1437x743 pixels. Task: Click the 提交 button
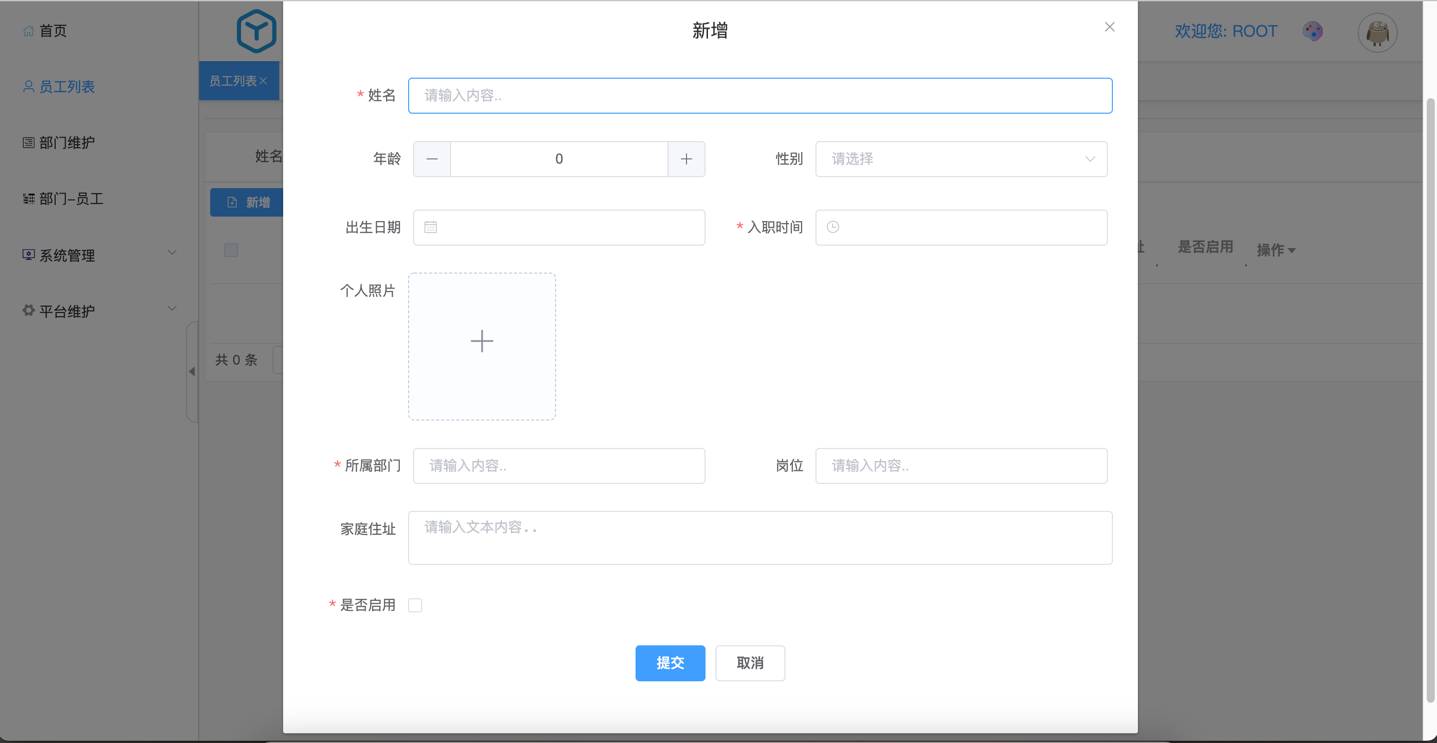pos(670,663)
